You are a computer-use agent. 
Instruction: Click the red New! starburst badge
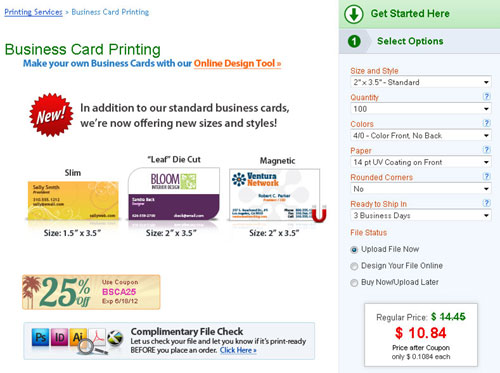point(51,115)
